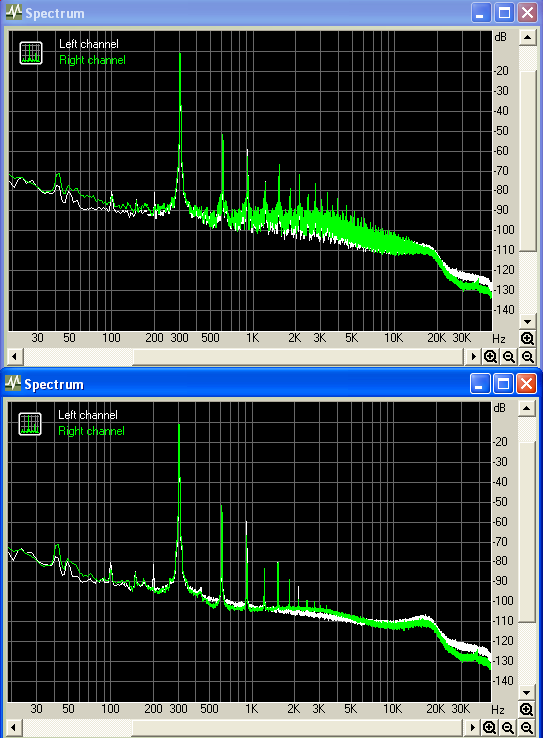
Task: Click the spectrum display icon in bottom window
Action: [30, 424]
